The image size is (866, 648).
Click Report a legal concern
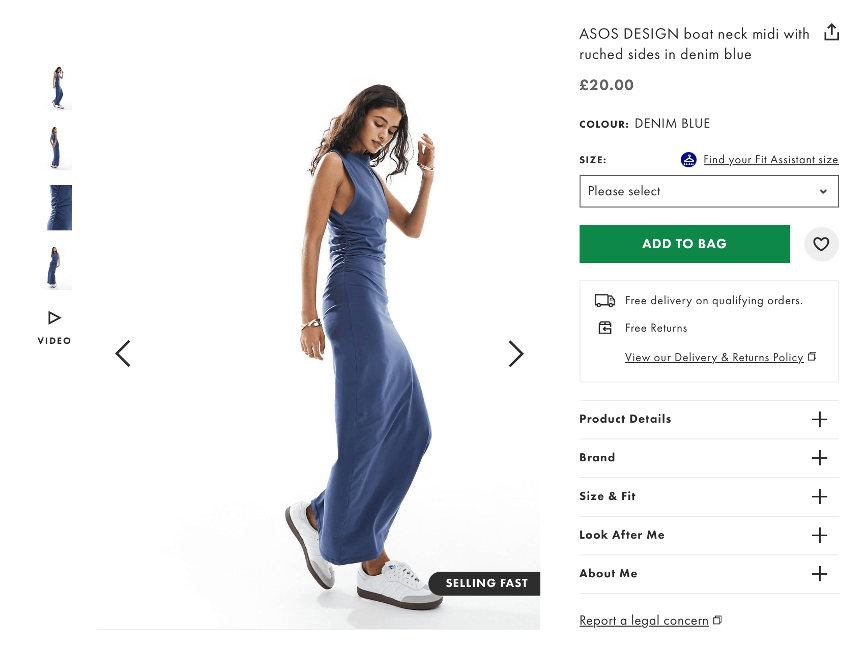click(x=644, y=620)
